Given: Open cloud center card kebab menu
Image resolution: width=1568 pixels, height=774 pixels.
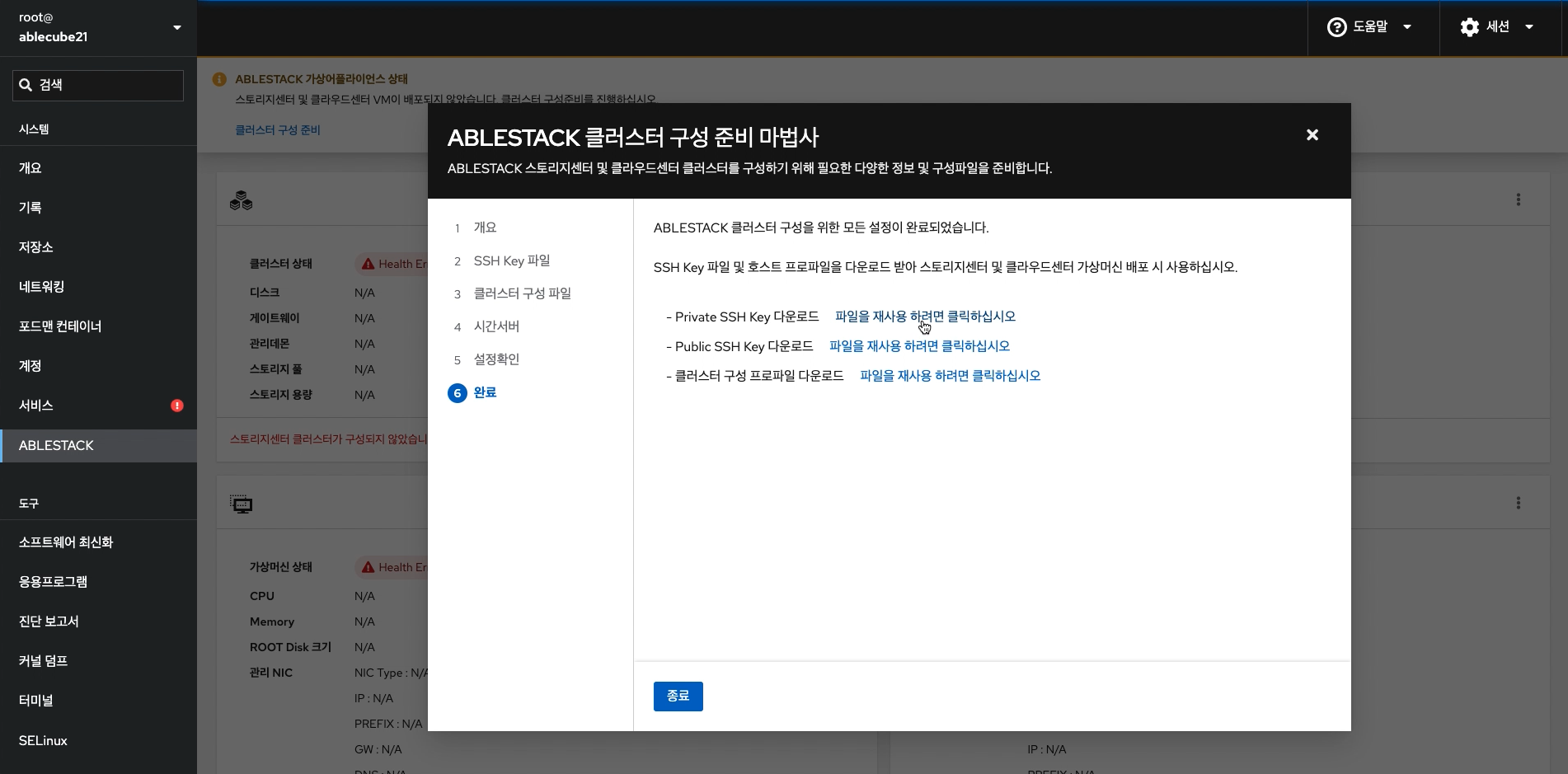Looking at the screenshot, I should pos(1518,503).
